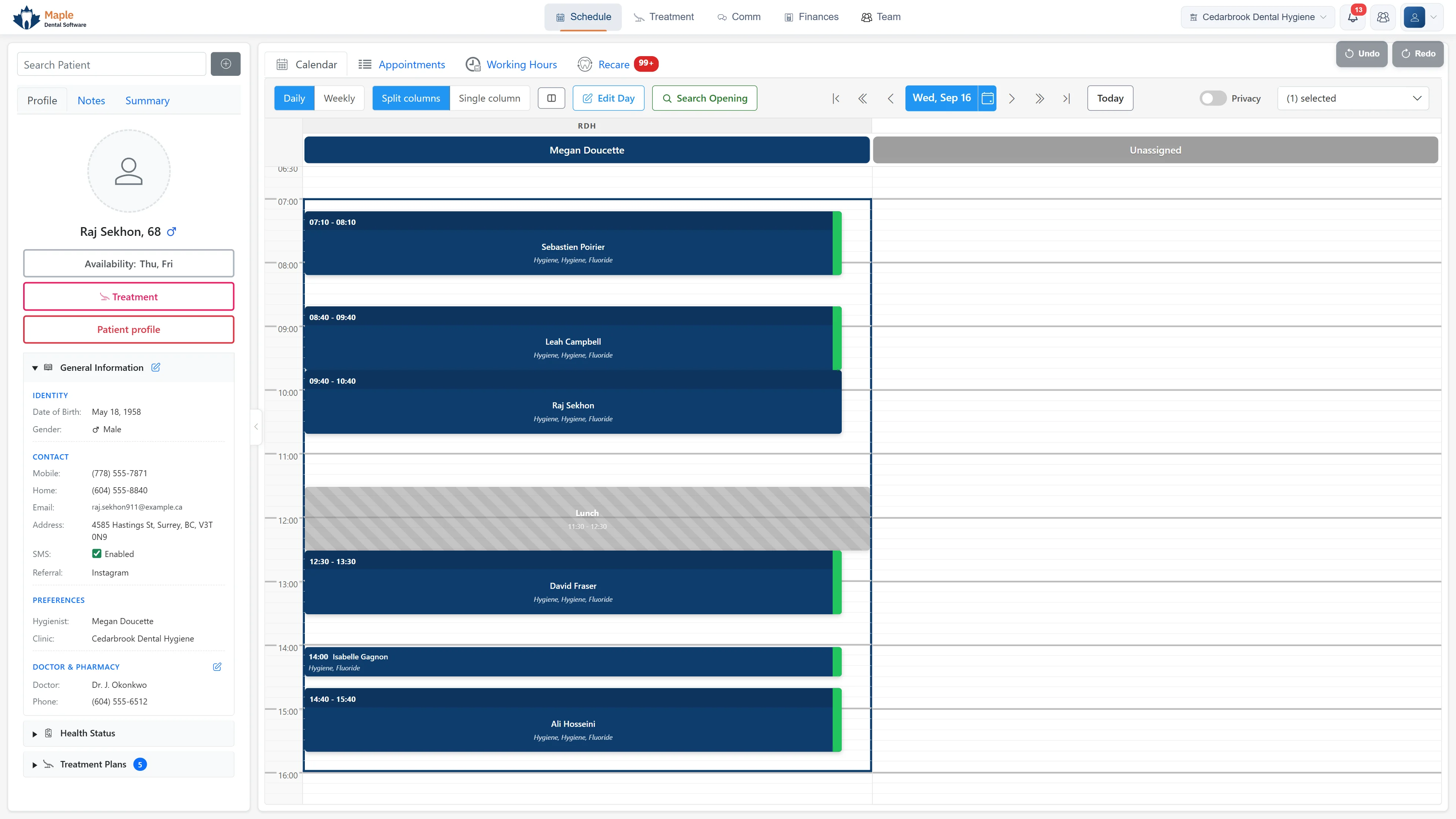Click the patient avatar placeholder
Screen dimensions: 1456x819
click(129, 171)
